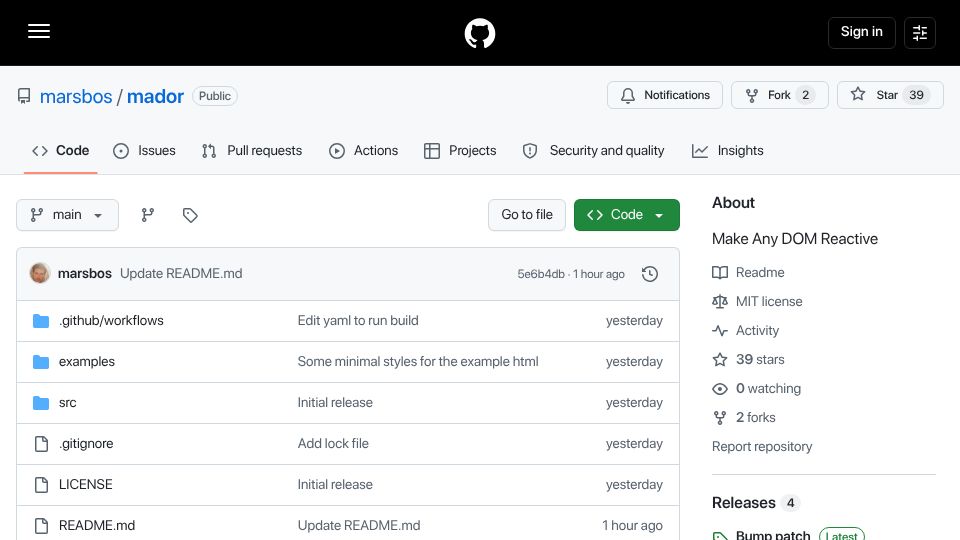Open the mador repository link
Screen dimensions: 960x540
pos(155,96)
